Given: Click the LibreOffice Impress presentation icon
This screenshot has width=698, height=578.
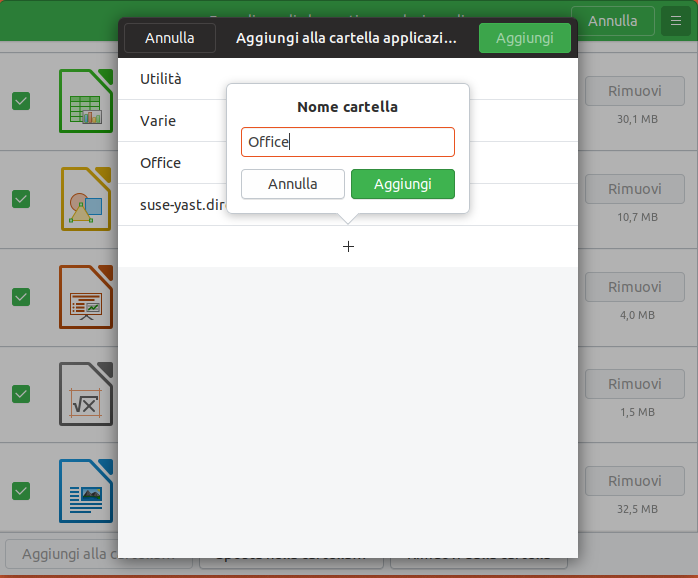Looking at the screenshot, I should point(86,296).
